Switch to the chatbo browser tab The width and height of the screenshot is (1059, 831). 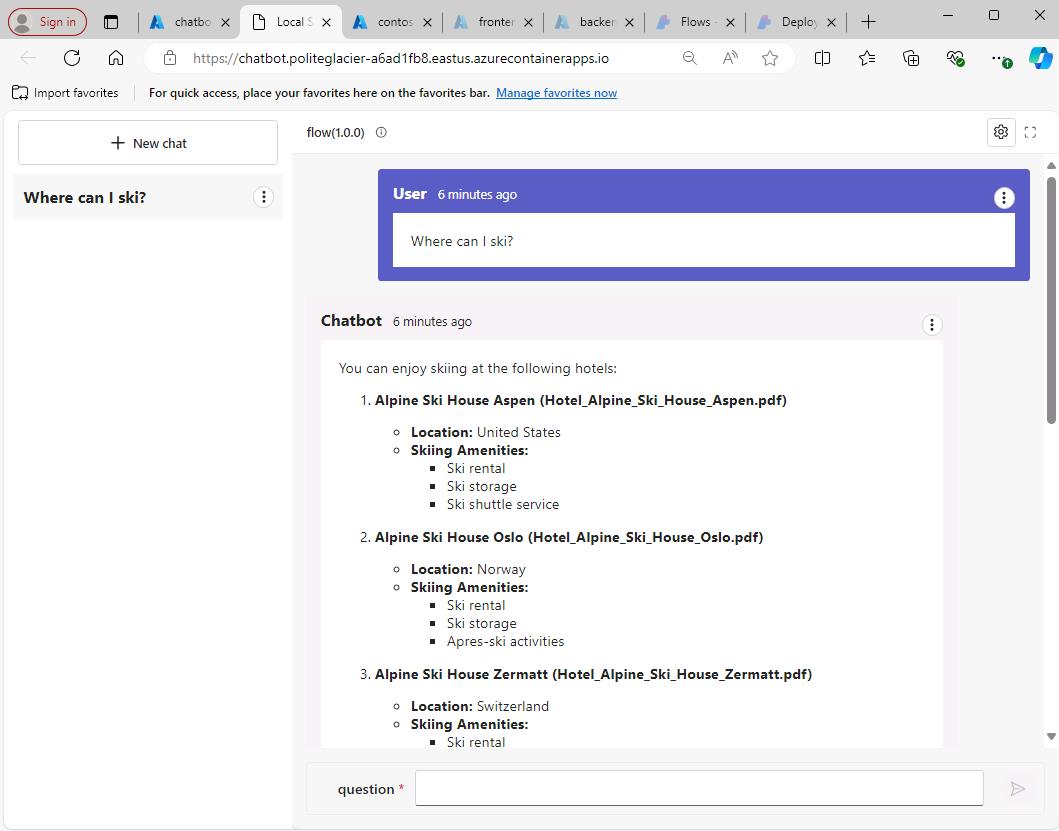[x=190, y=22]
